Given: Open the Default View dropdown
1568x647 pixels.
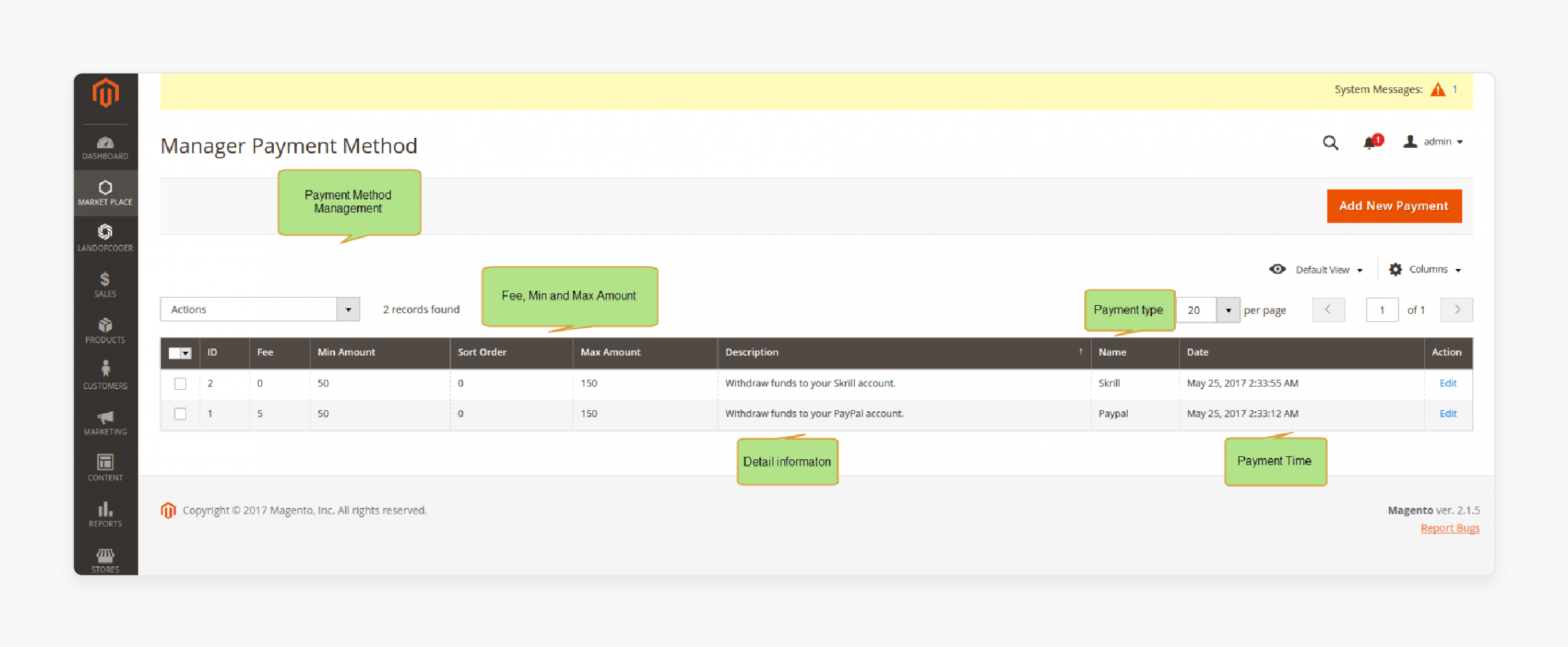Looking at the screenshot, I should pyautogui.click(x=1316, y=270).
